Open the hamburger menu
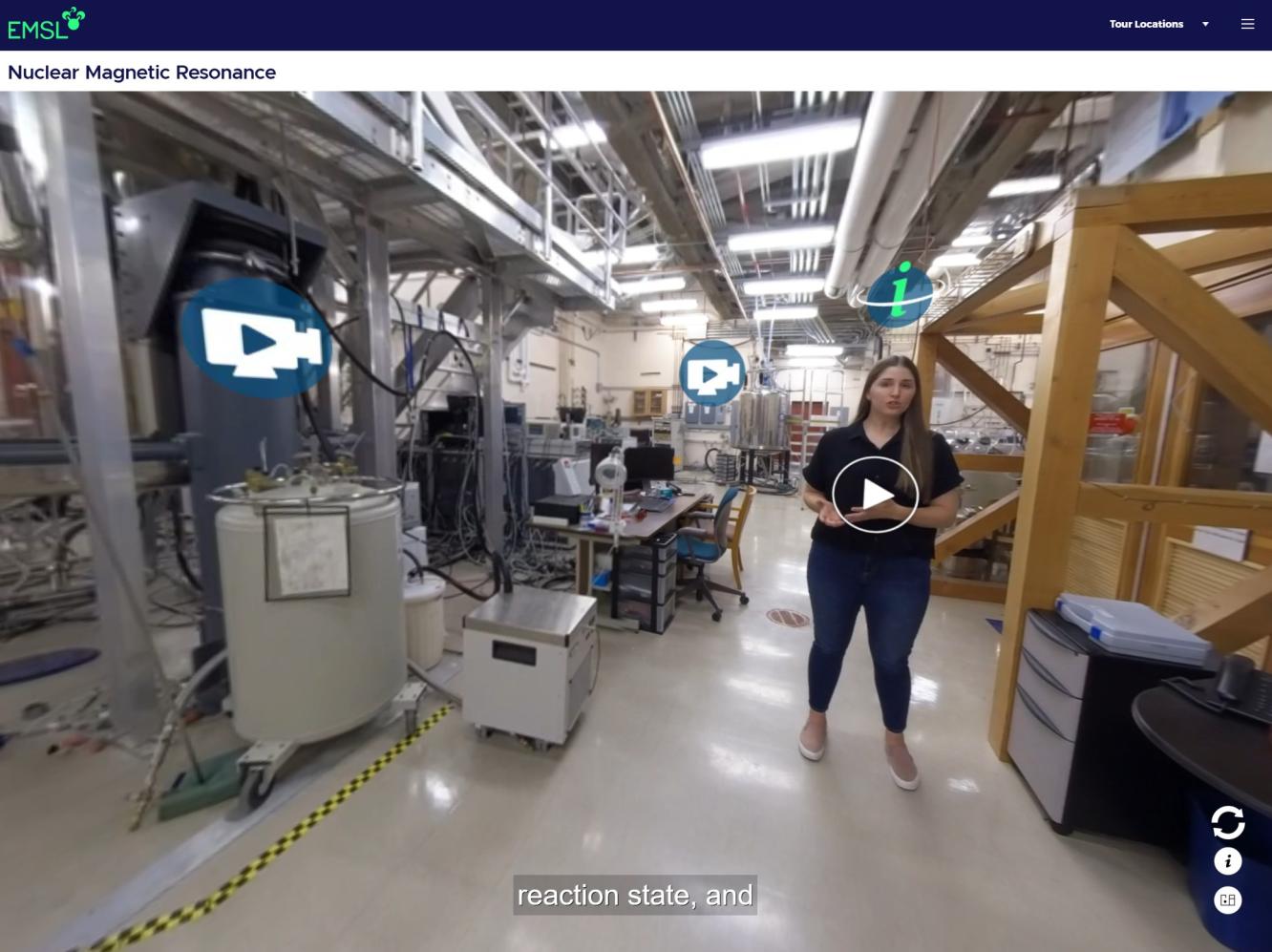Image resolution: width=1272 pixels, height=952 pixels. 1247,24
